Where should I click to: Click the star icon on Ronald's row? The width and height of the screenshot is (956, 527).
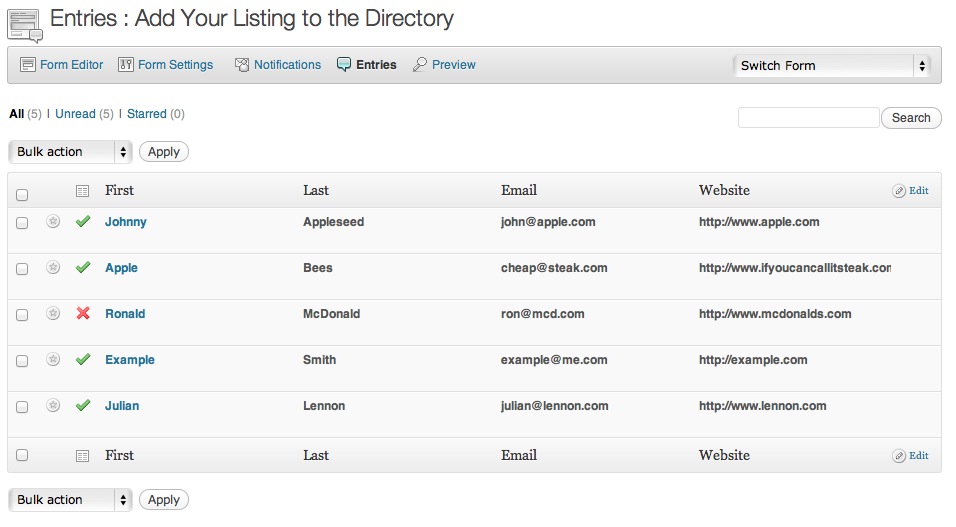(53, 314)
